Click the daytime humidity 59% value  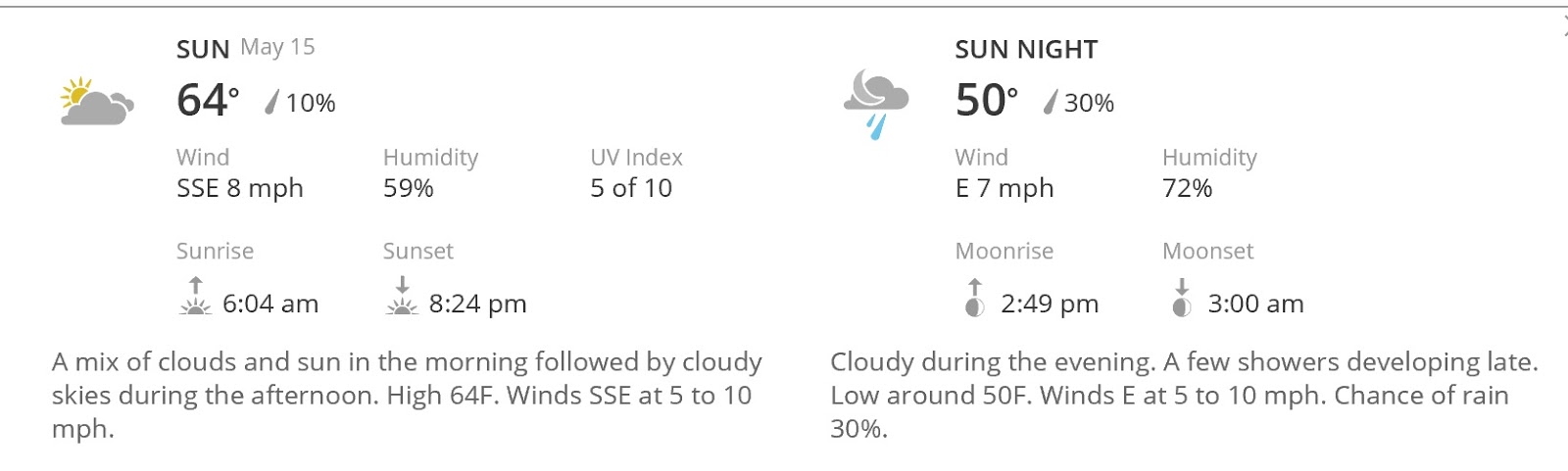coord(409,188)
